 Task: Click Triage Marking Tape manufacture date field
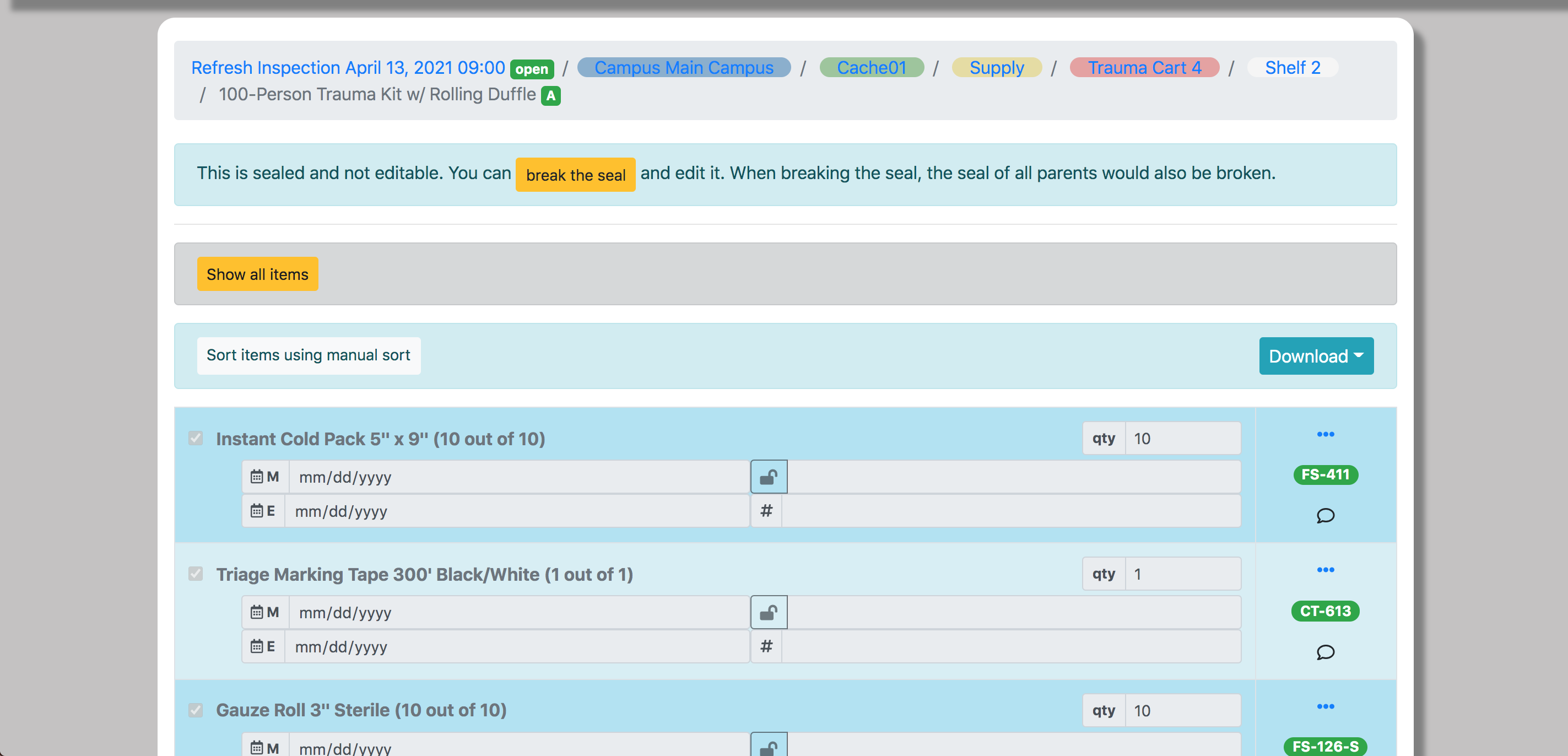coord(518,612)
